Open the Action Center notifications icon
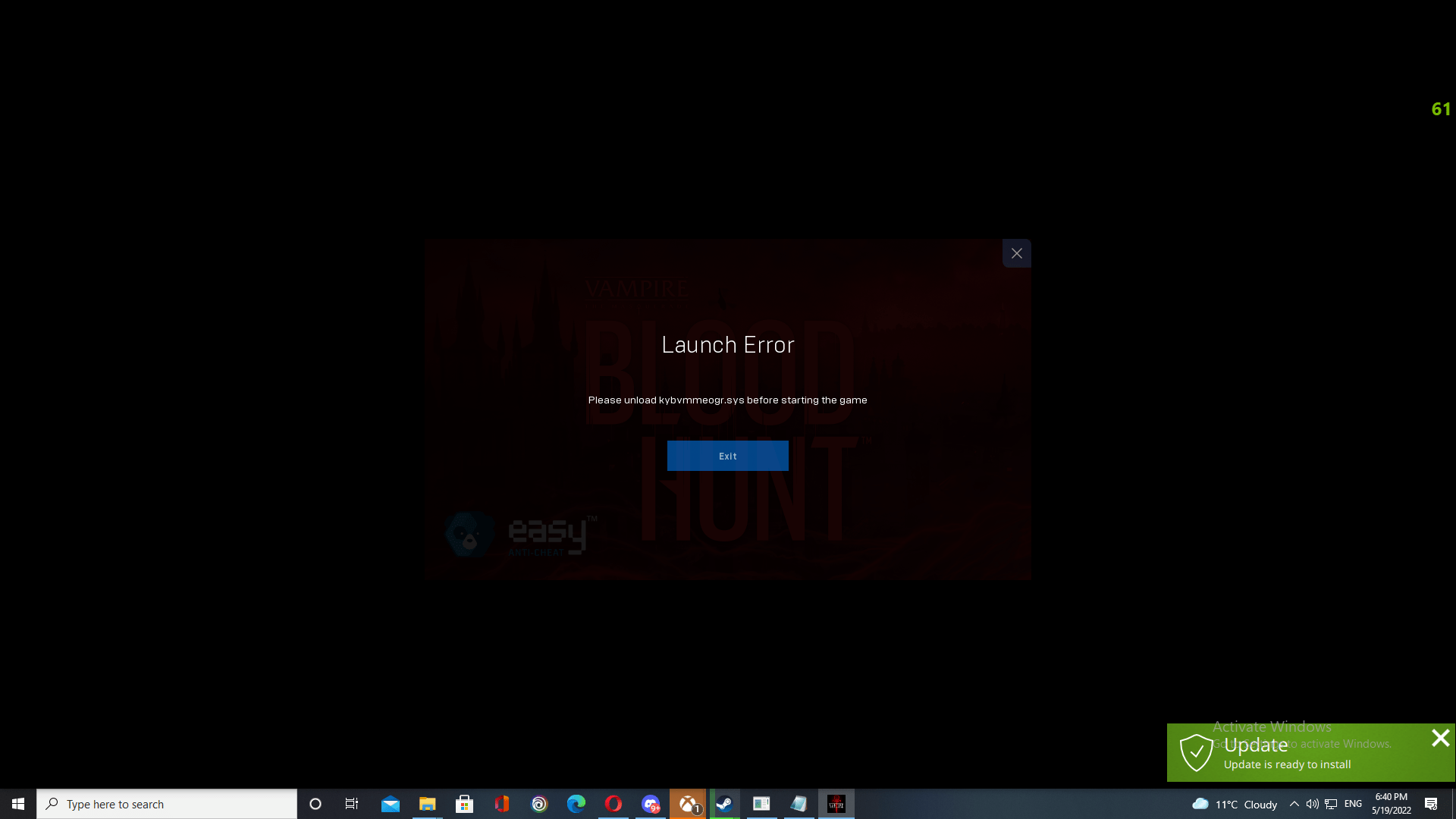This screenshot has height=819, width=1456. point(1431,804)
